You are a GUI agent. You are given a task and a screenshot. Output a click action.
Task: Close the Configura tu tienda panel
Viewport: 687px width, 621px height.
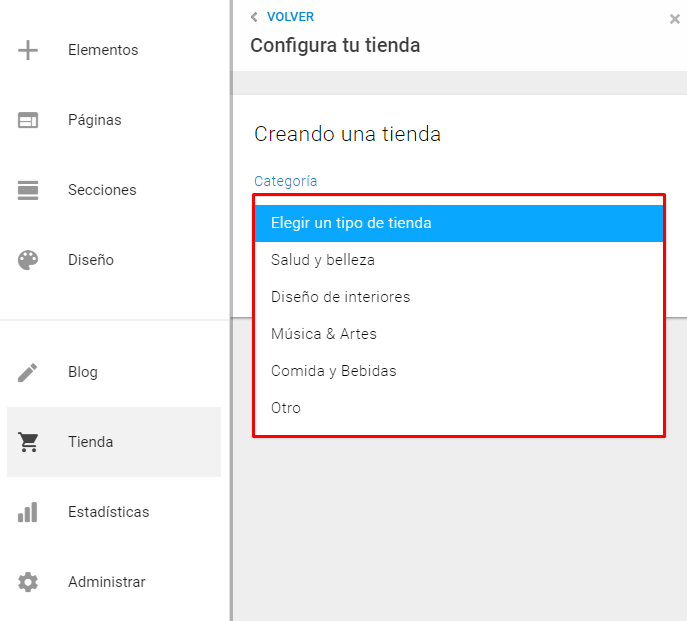(674, 19)
